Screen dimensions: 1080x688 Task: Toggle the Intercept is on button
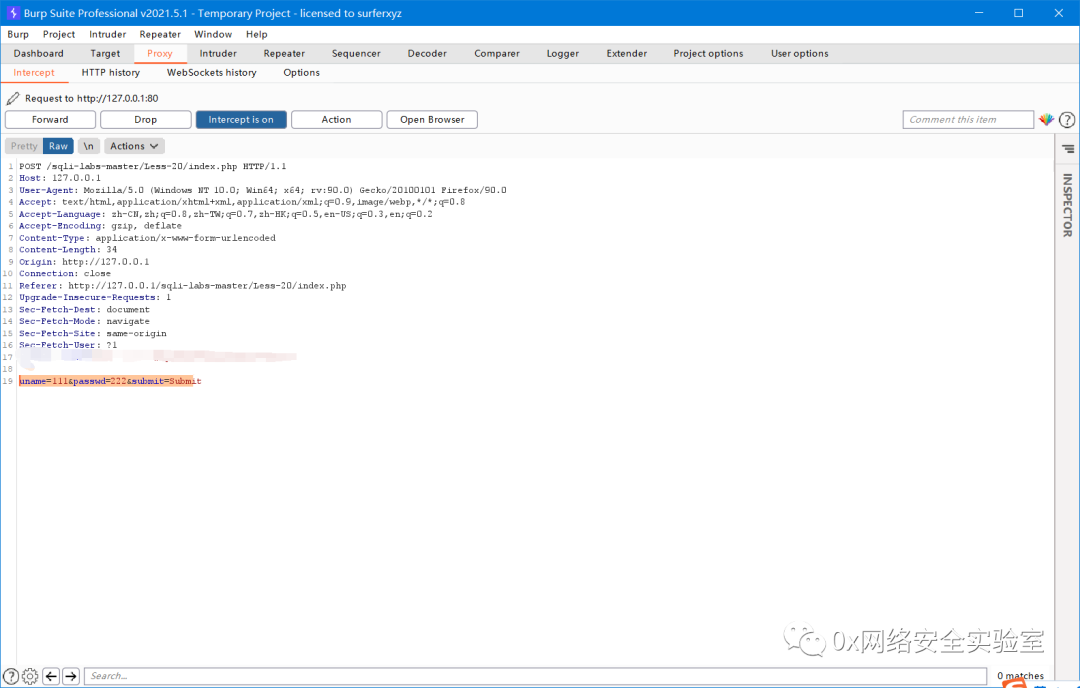(241, 120)
